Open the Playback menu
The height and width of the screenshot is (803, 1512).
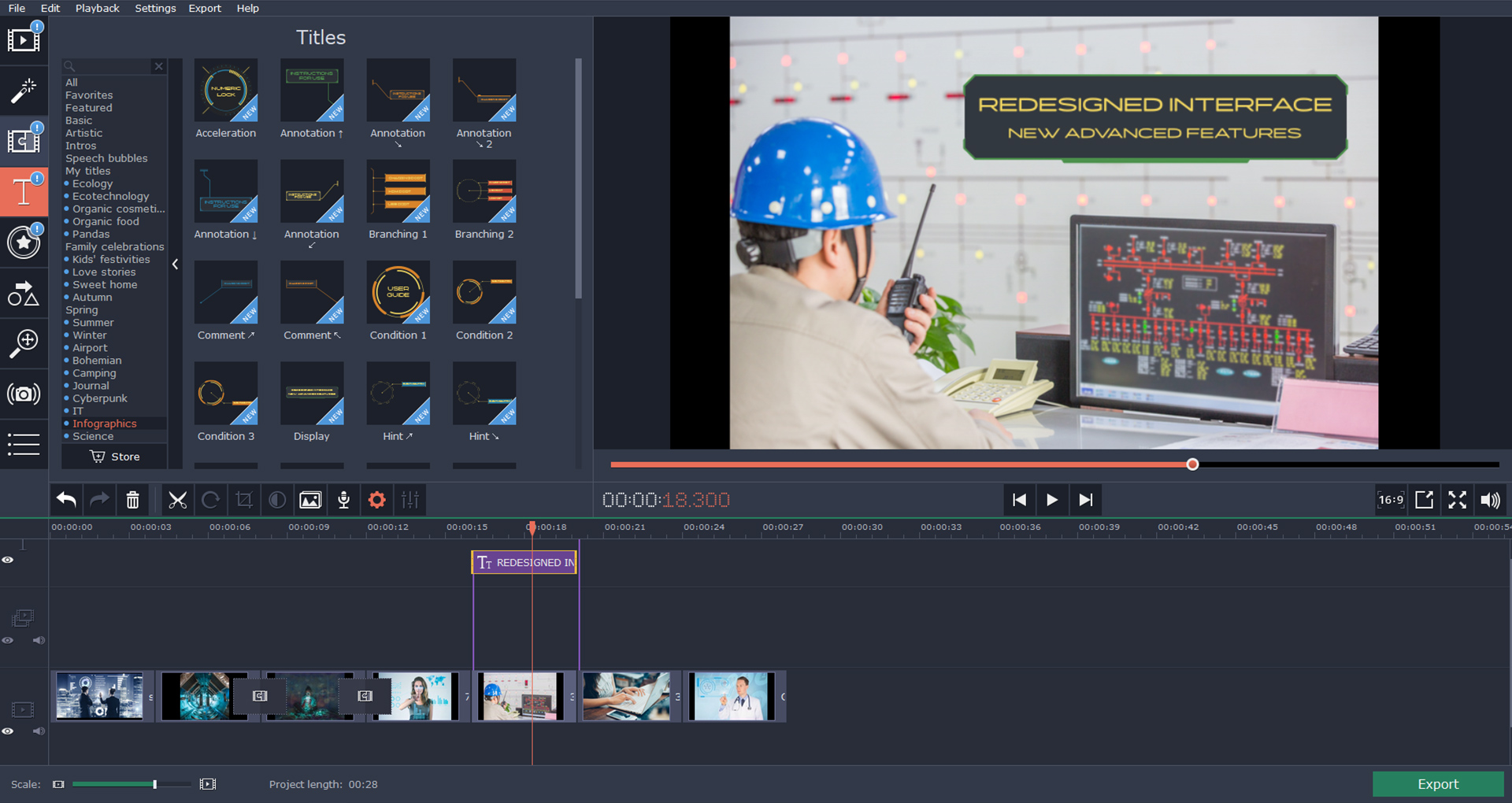click(97, 8)
